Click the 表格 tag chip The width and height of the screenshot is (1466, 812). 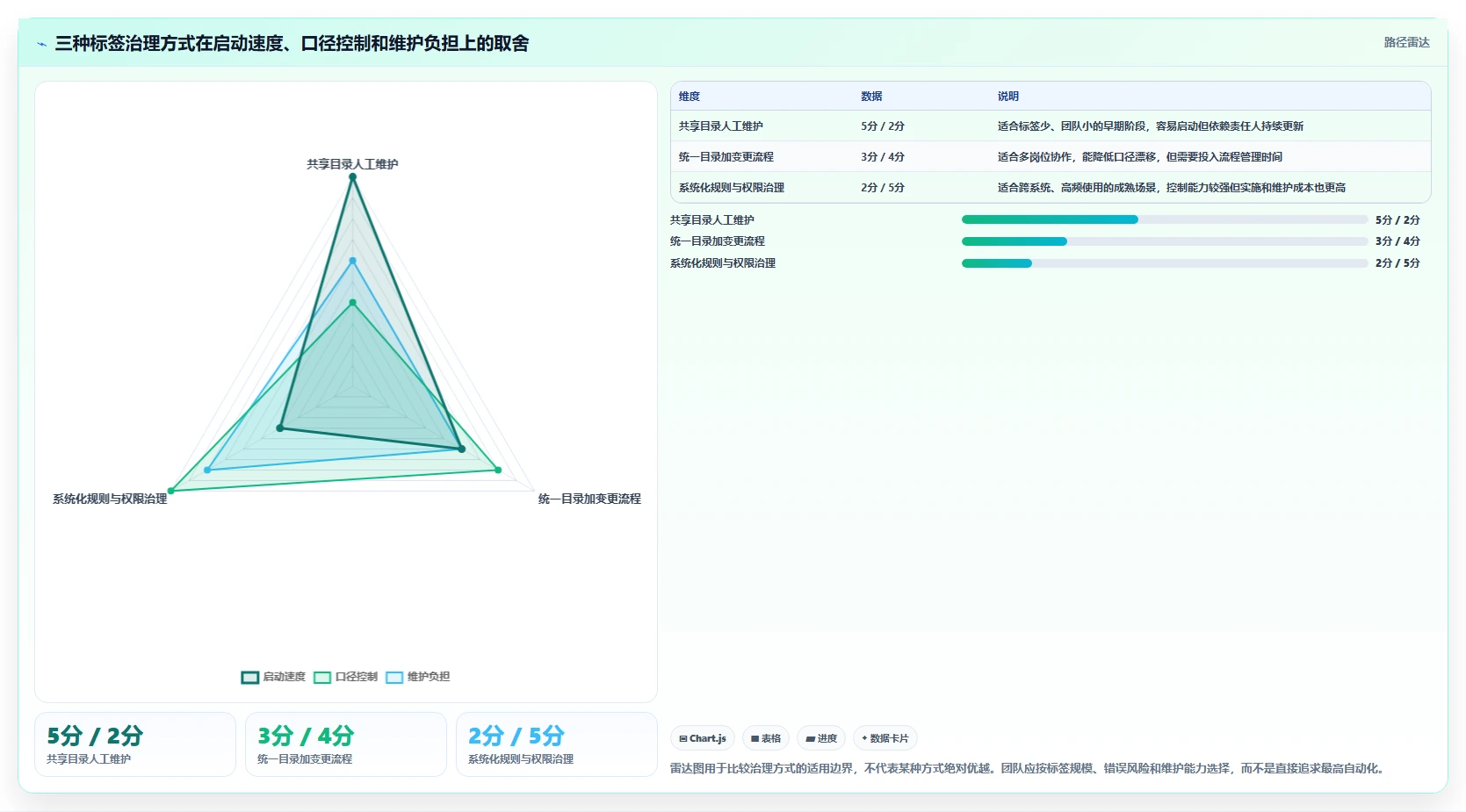766,738
